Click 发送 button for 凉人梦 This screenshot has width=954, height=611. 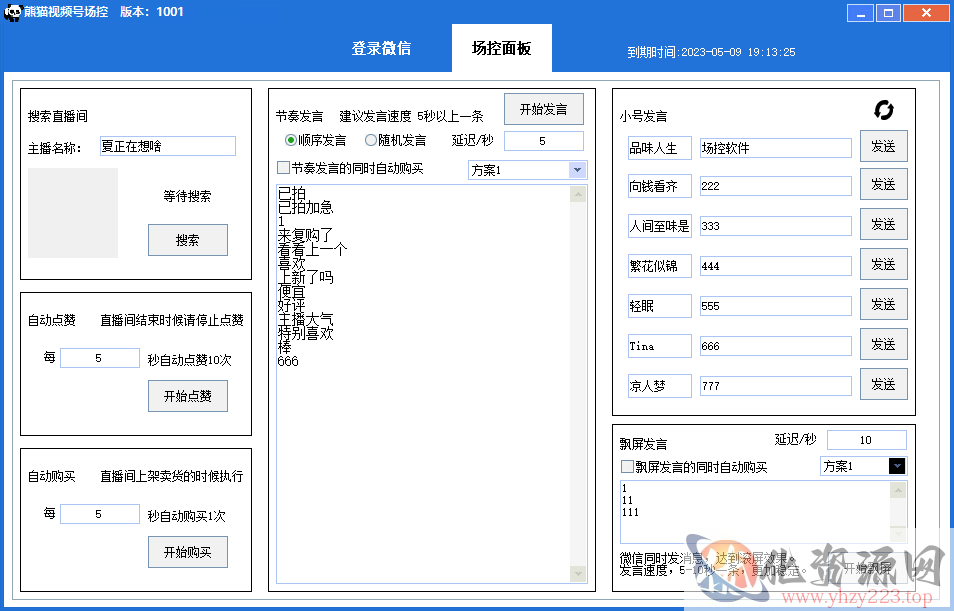point(883,384)
